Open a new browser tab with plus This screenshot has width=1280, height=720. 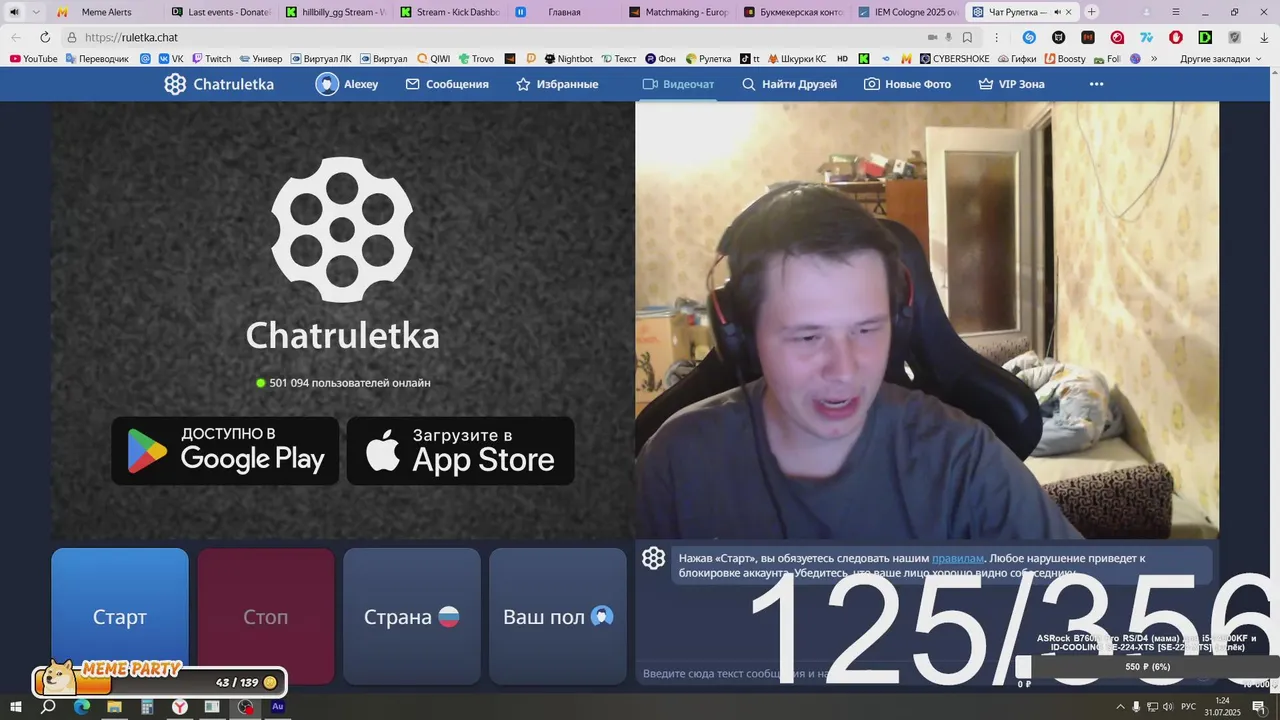tap(1091, 12)
